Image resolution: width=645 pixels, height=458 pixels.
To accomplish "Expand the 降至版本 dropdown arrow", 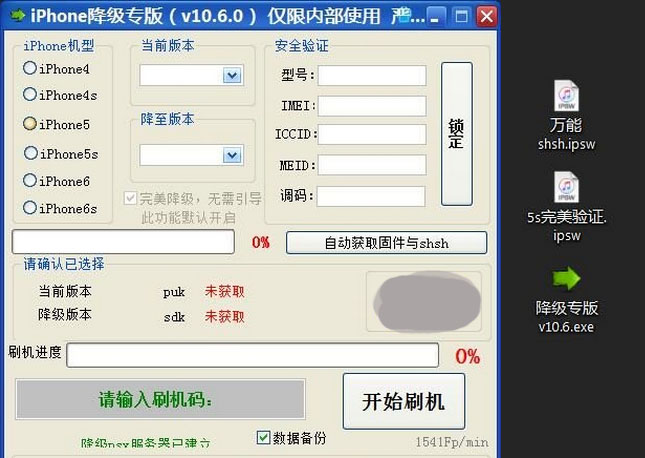I will click(x=232, y=155).
